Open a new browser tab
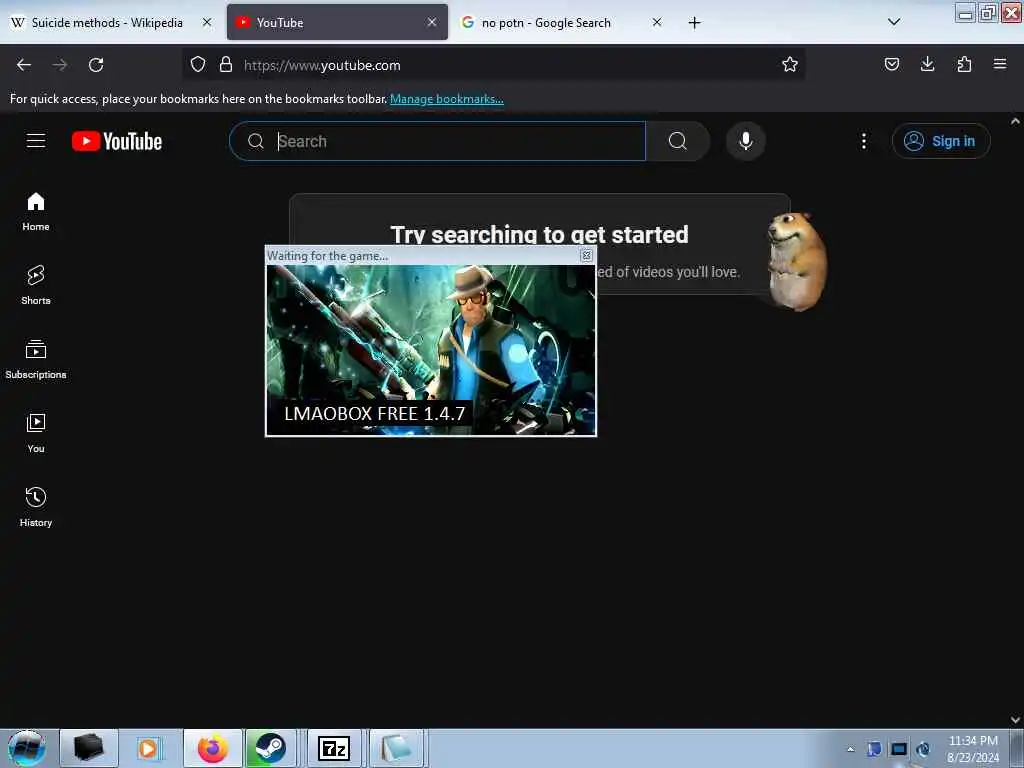This screenshot has height=768, width=1024. point(694,23)
